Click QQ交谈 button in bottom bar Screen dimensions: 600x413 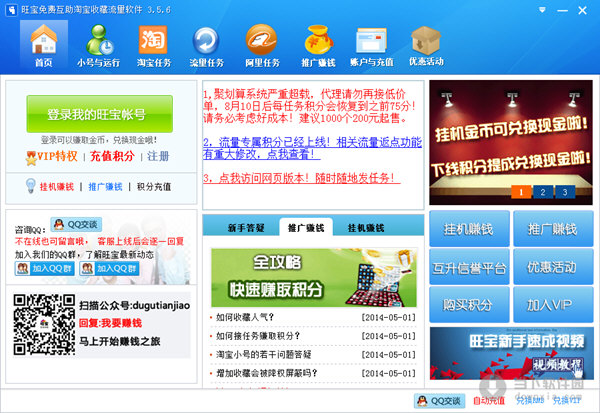click(439, 401)
